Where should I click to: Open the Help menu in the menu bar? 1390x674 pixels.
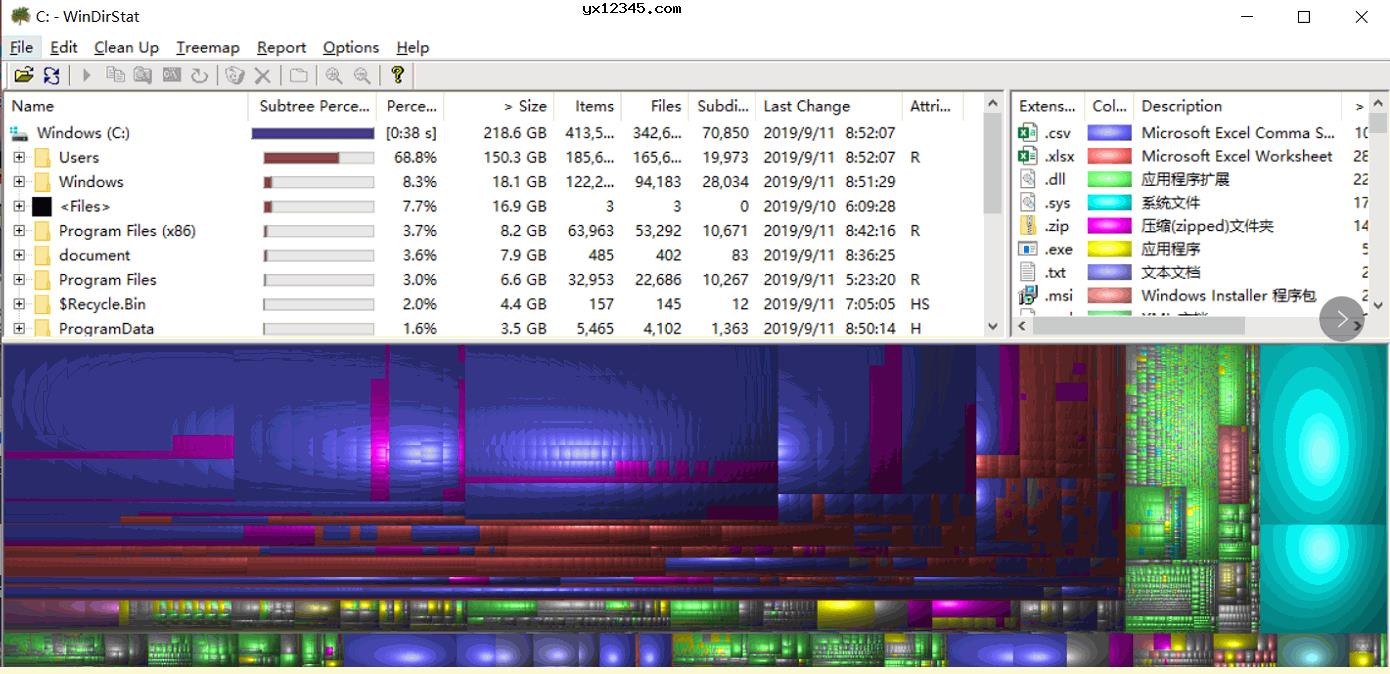[412, 47]
